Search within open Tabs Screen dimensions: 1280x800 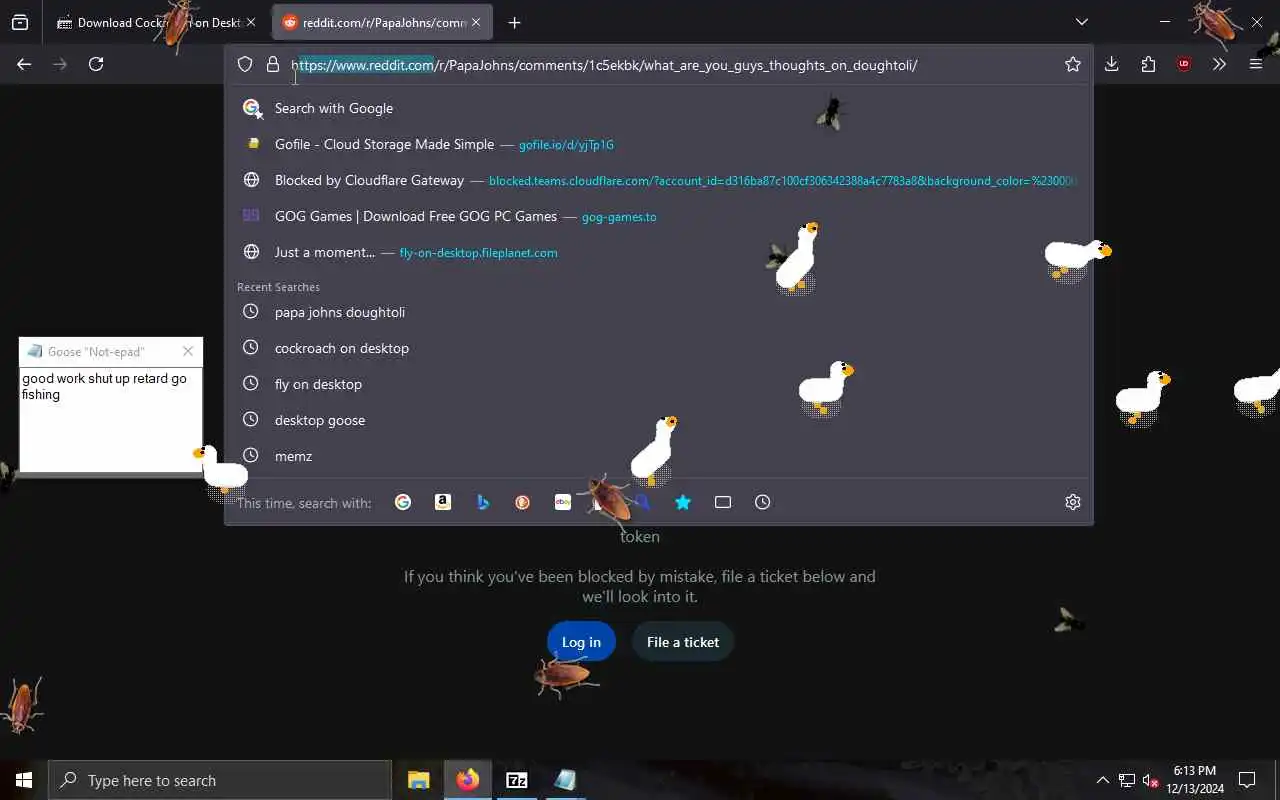(x=723, y=502)
